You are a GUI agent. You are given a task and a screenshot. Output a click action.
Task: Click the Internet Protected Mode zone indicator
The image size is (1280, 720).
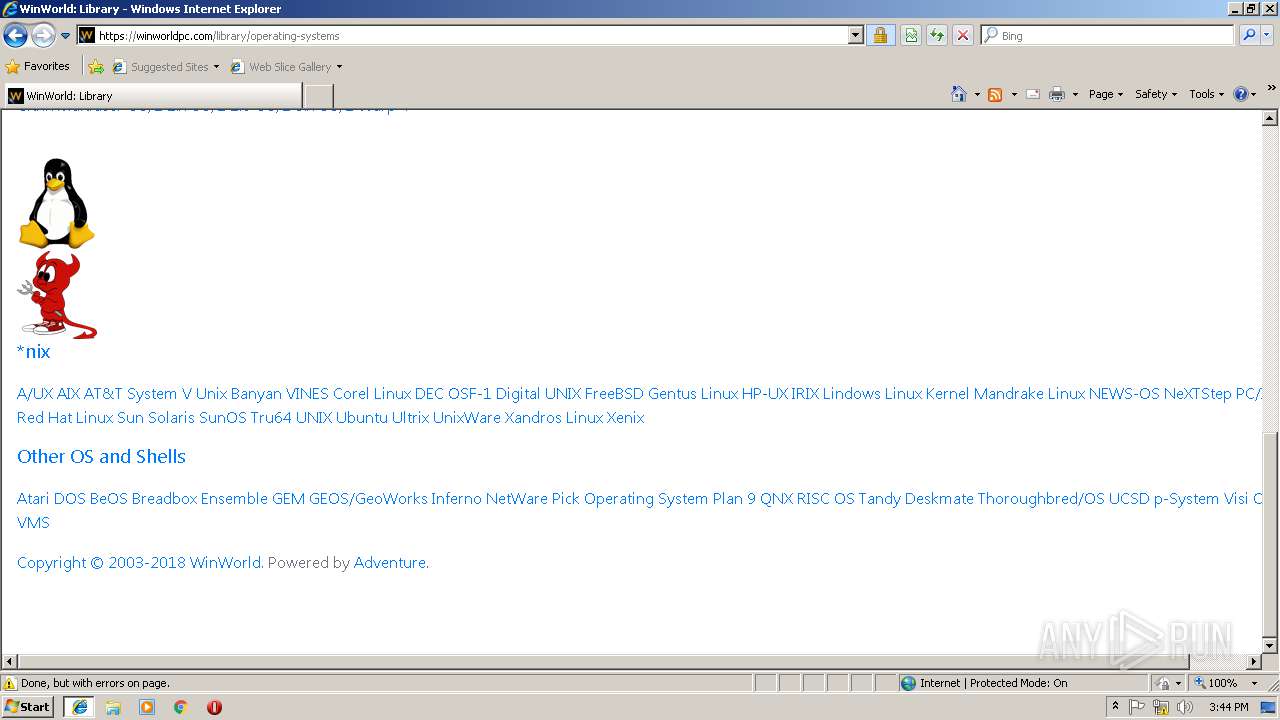tap(984, 683)
